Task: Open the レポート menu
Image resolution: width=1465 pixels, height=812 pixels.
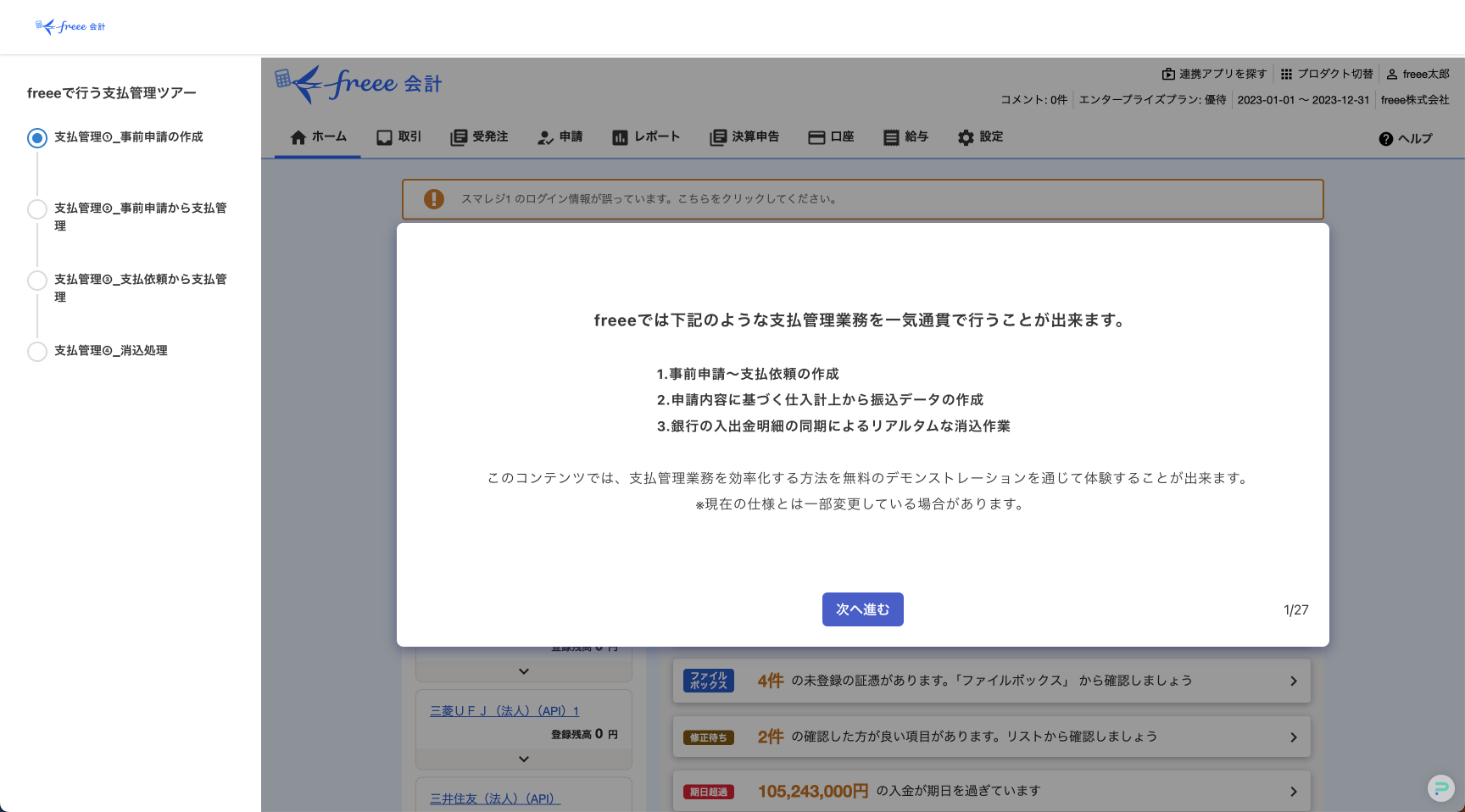Action: 646,137
